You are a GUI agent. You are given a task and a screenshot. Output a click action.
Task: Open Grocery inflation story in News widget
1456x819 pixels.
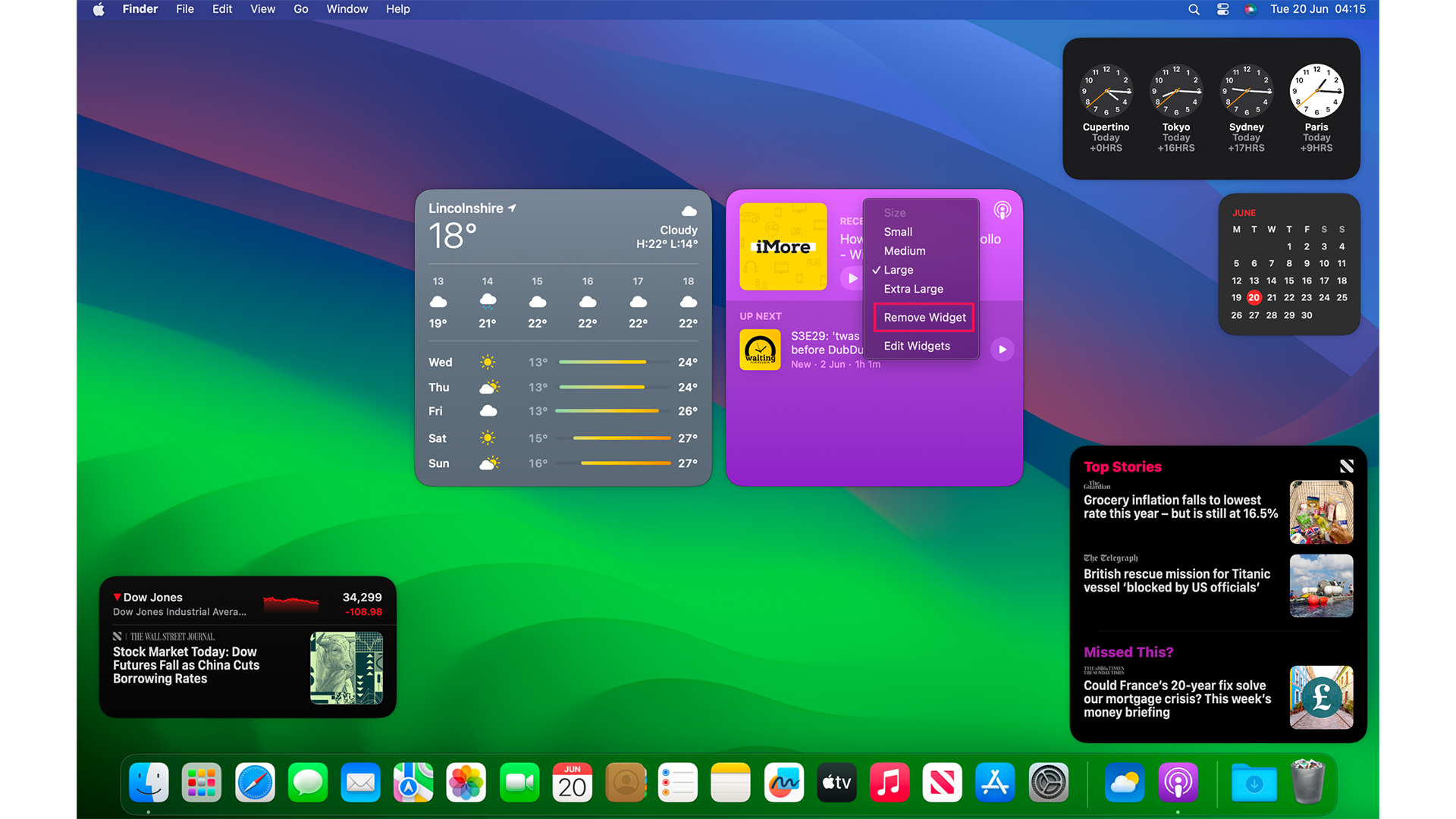pos(1218,512)
